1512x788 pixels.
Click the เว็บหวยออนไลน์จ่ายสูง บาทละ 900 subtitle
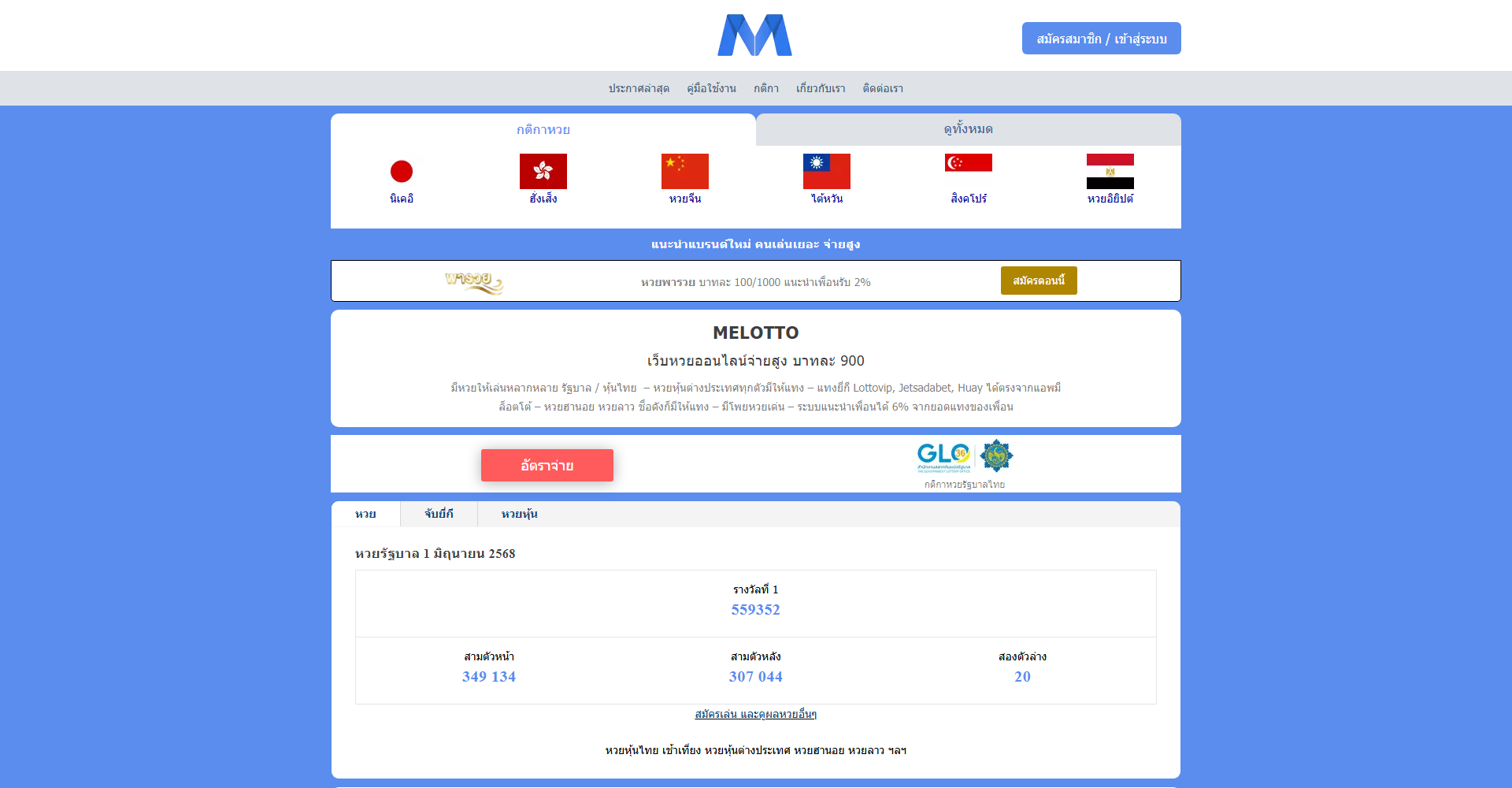(756, 361)
